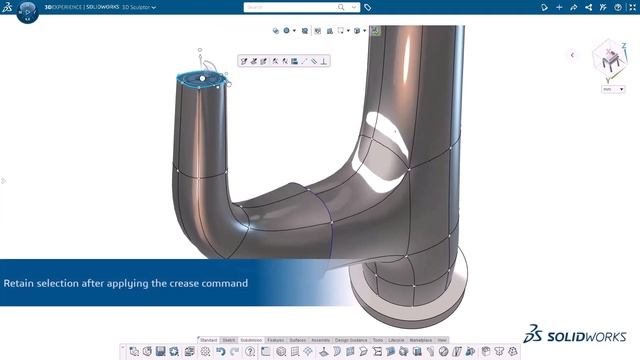
Task: Click the triangular icon left of the plus
Action: click(544, 7)
